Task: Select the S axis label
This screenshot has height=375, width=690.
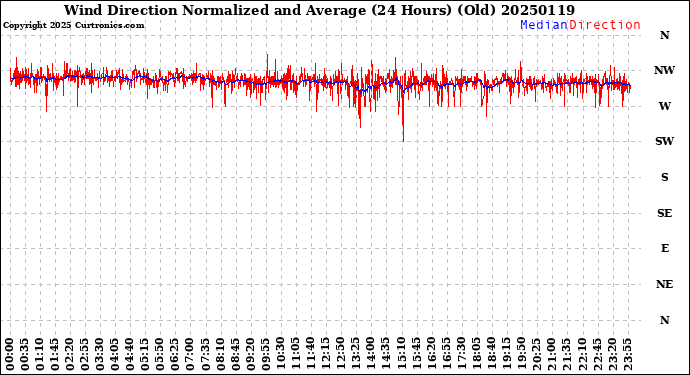Action: [x=664, y=177]
